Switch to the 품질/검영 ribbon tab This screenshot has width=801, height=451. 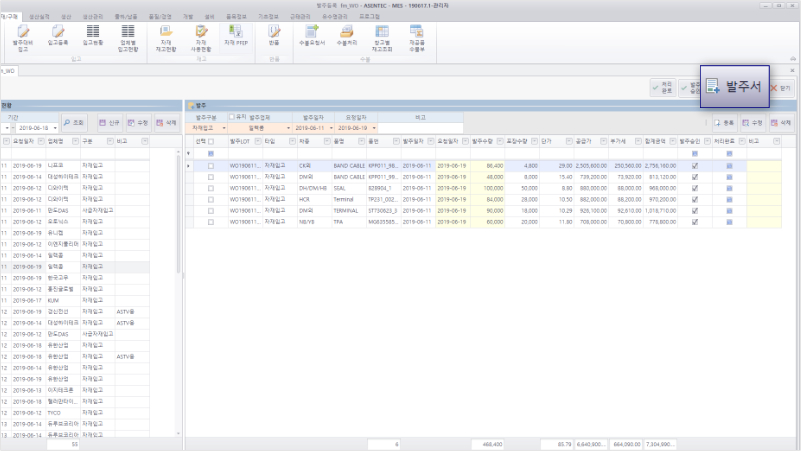pyautogui.click(x=160, y=17)
